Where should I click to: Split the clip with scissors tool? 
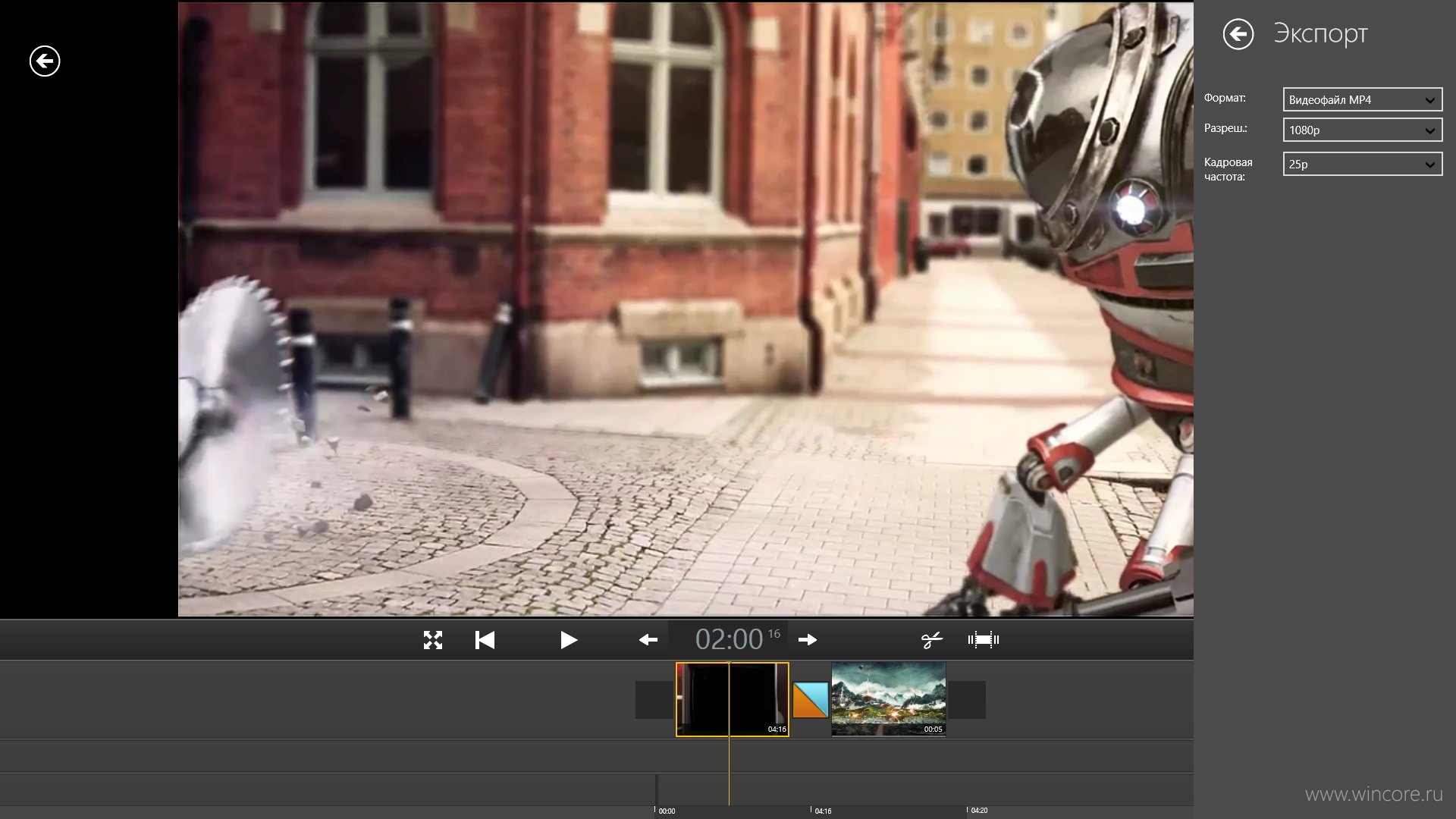(931, 640)
